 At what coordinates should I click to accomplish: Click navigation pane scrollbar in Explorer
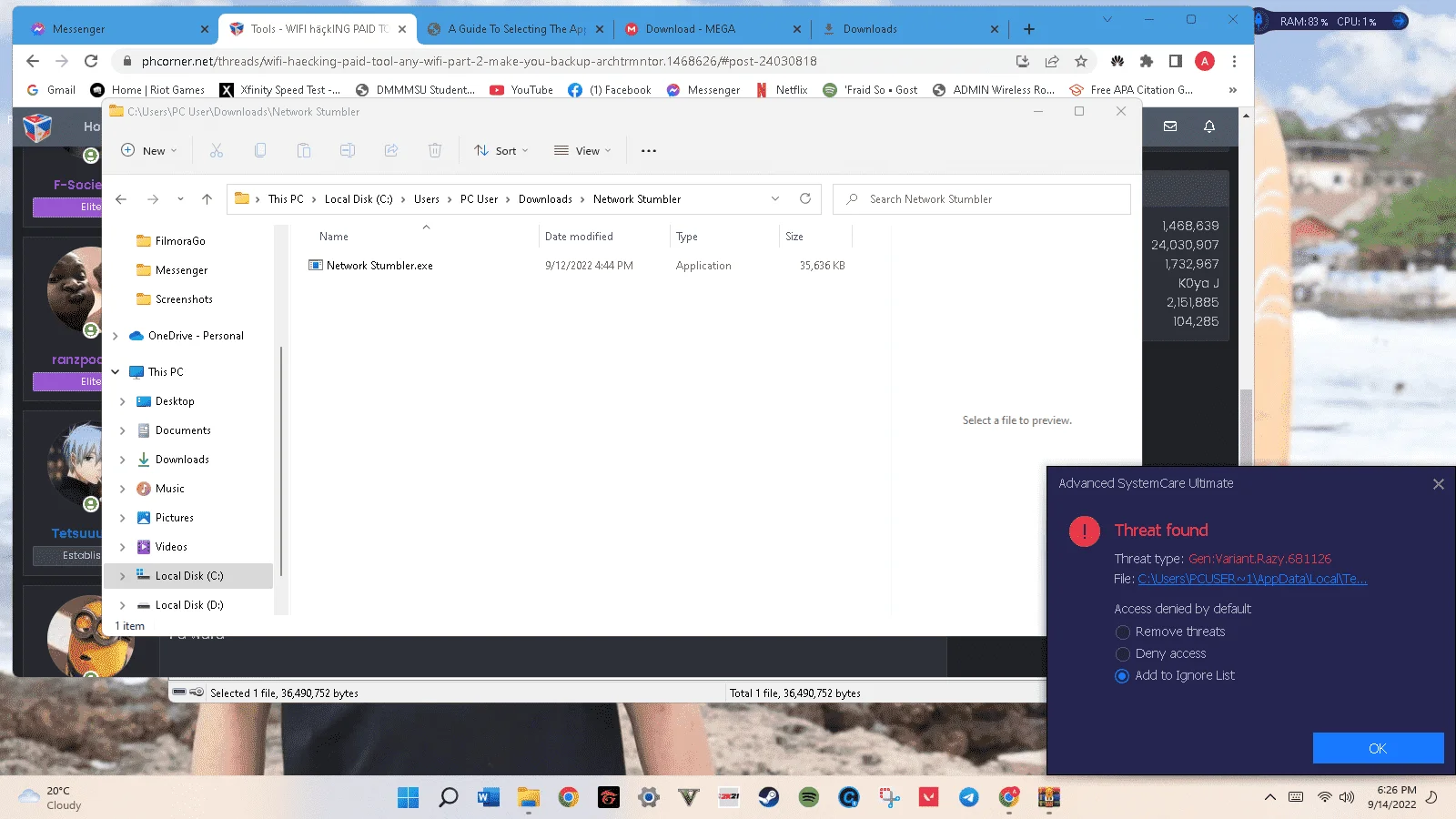pyautogui.click(x=281, y=460)
